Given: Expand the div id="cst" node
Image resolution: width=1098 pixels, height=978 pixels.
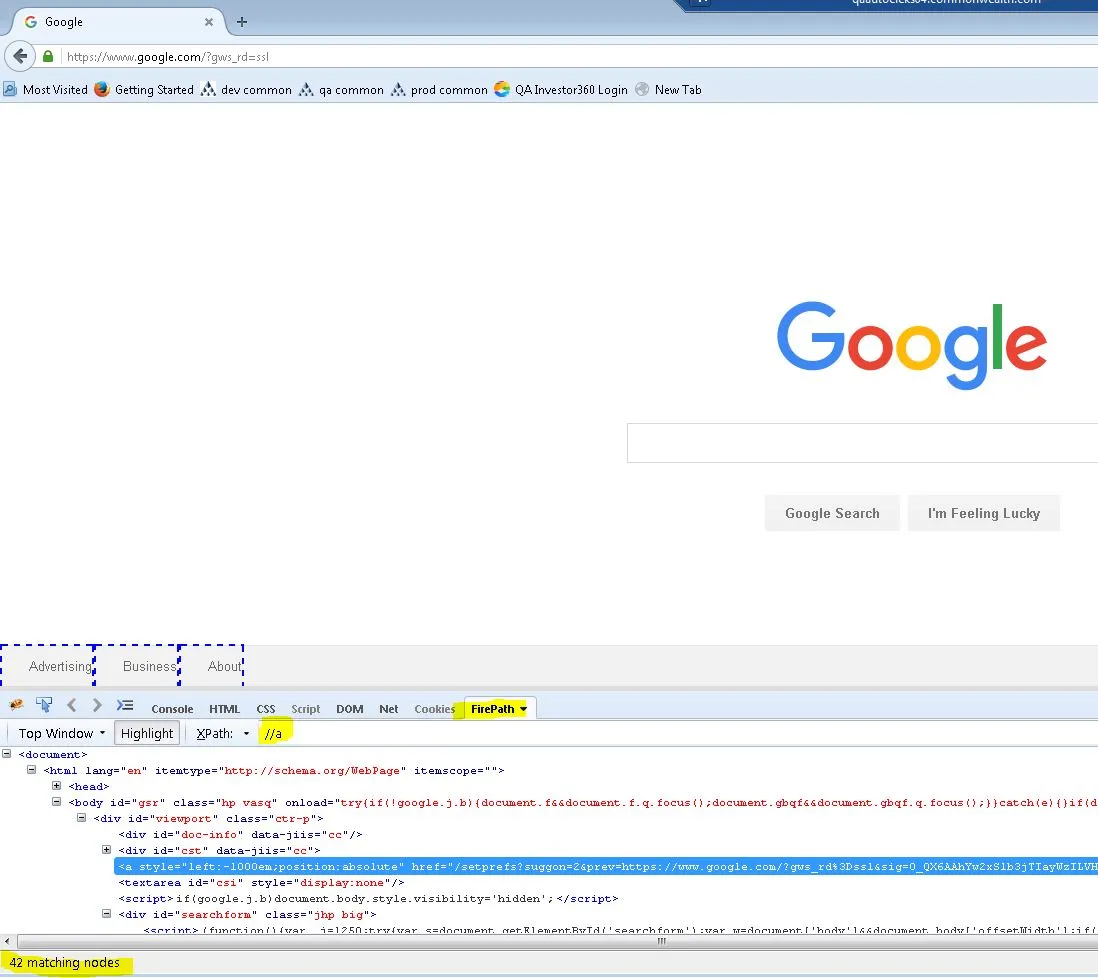Looking at the screenshot, I should [x=106, y=851].
